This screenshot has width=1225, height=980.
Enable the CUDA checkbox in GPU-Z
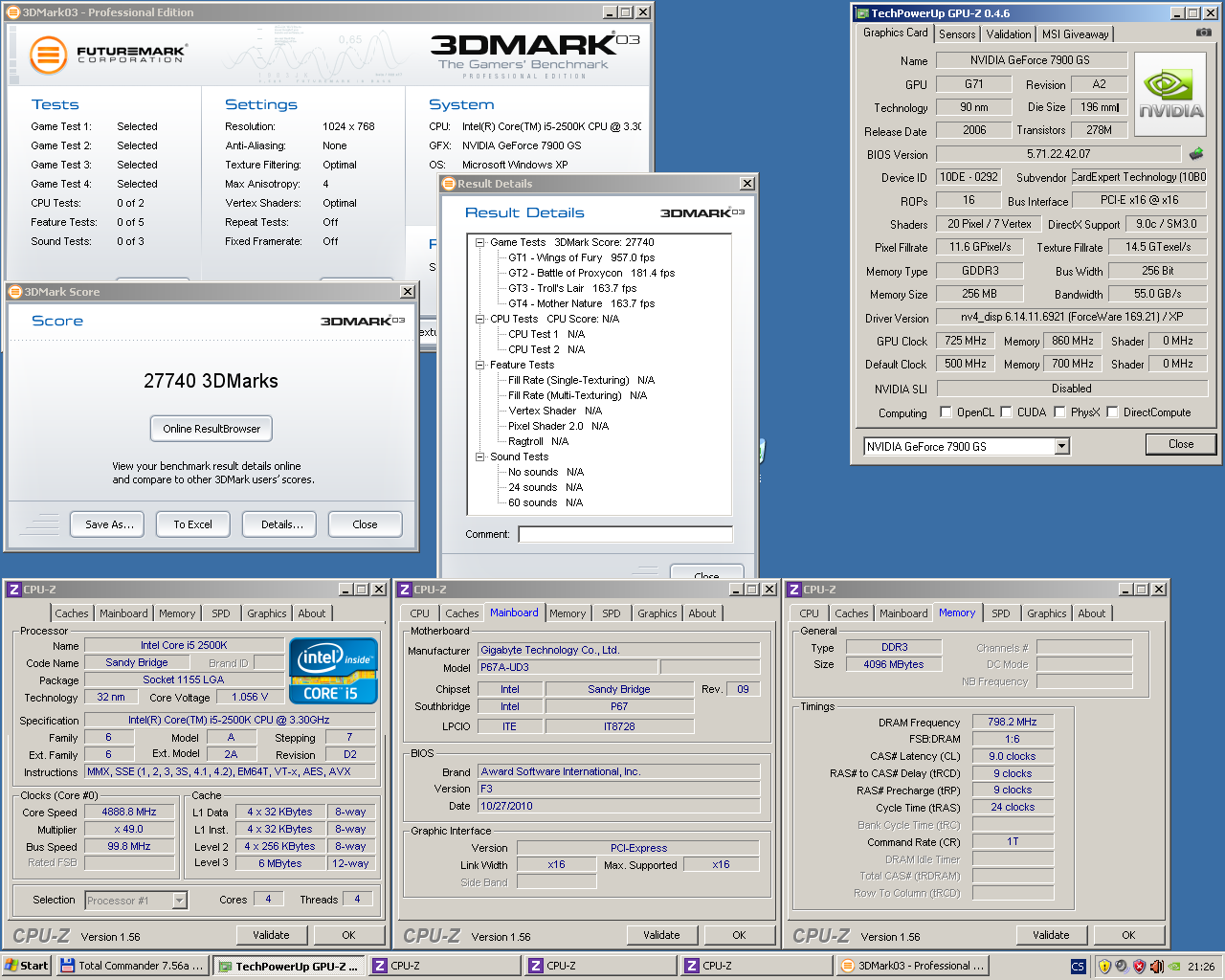click(1007, 412)
